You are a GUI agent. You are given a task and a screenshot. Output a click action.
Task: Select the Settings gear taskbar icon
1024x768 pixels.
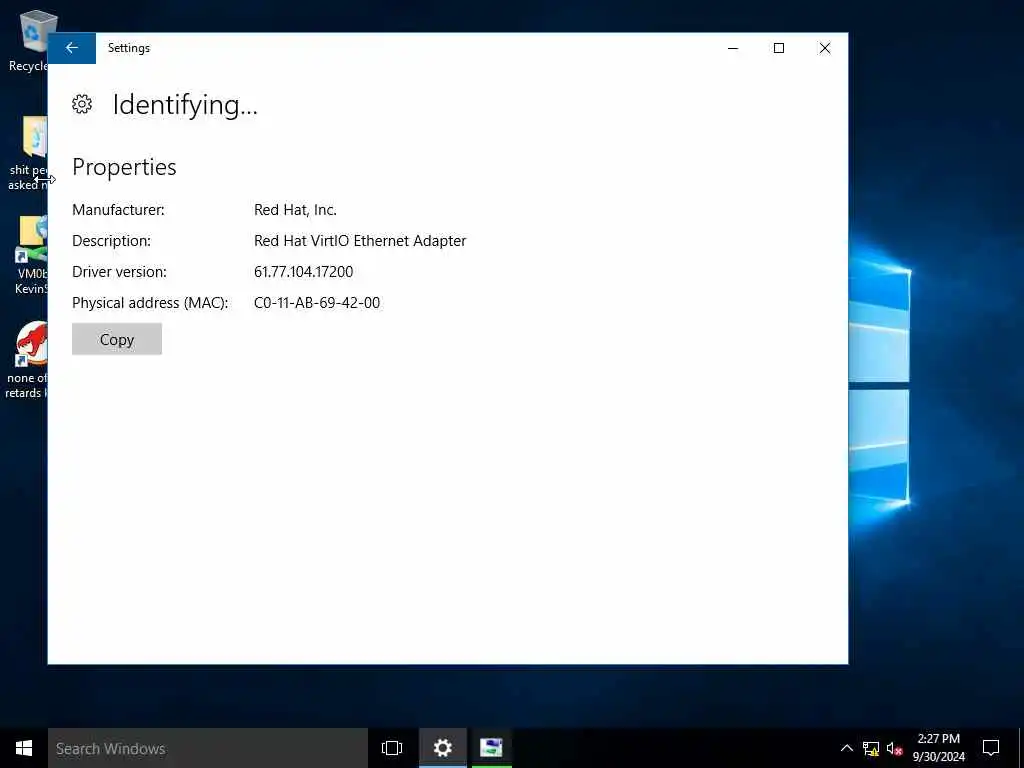pyautogui.click(x=442, y=748)
